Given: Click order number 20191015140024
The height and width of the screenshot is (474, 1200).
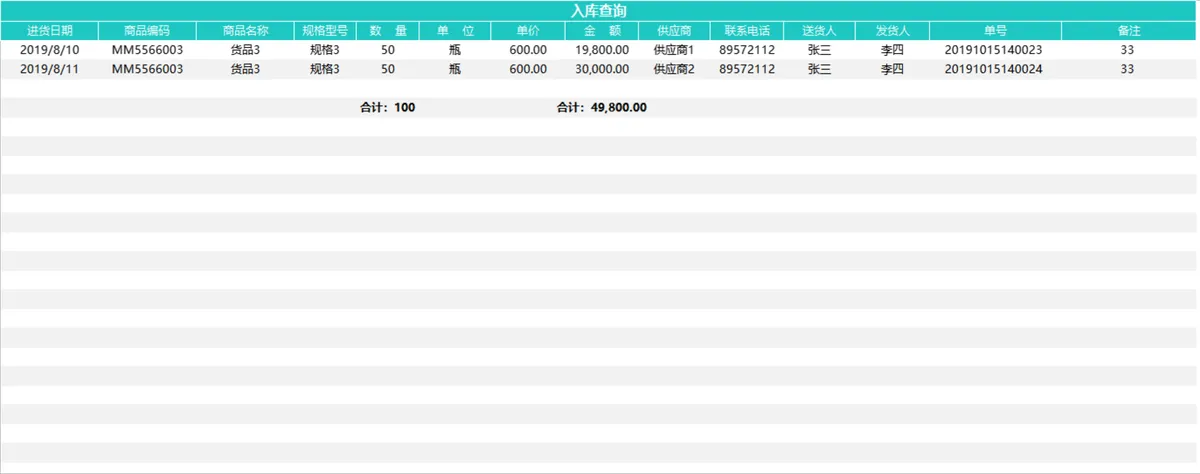Looking at the screenshot, I should coord(994,69).
